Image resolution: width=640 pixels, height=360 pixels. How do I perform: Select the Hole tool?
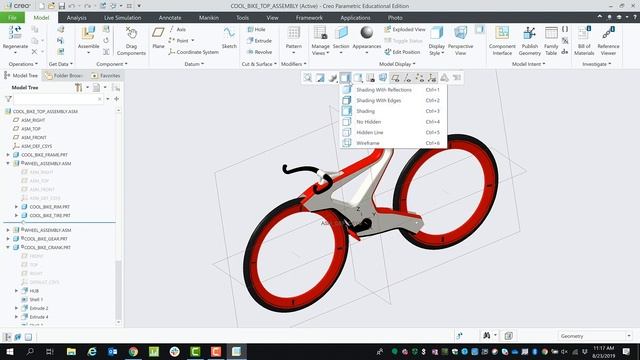coord(256,29)
